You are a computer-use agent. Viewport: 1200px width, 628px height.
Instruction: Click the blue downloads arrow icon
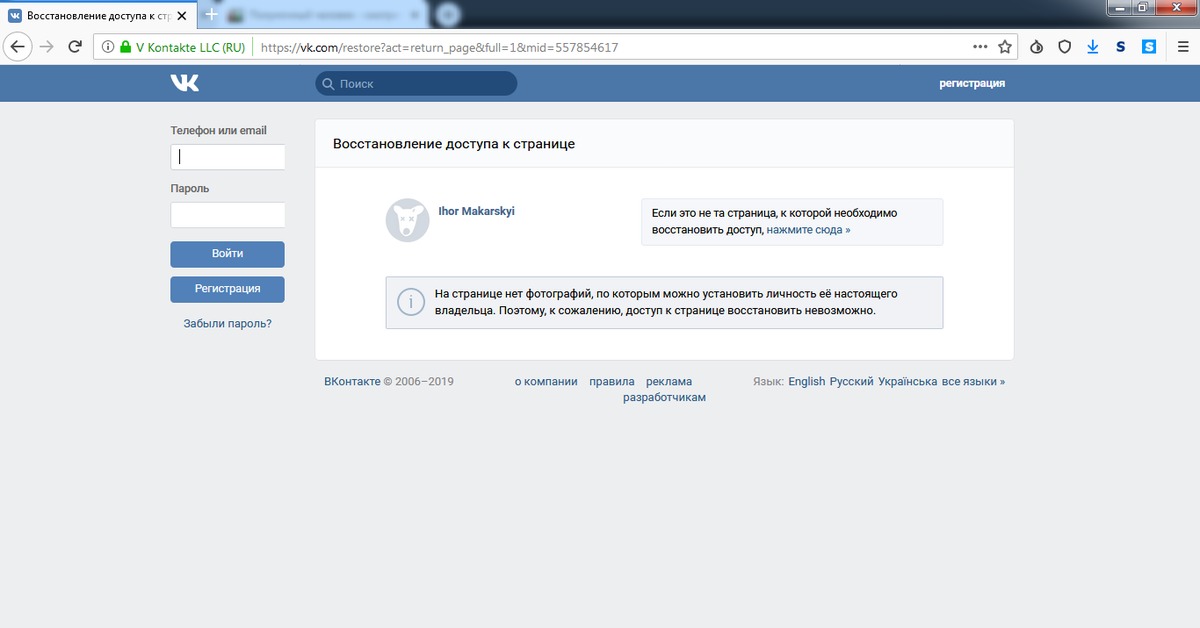[x=1092, y=46]
